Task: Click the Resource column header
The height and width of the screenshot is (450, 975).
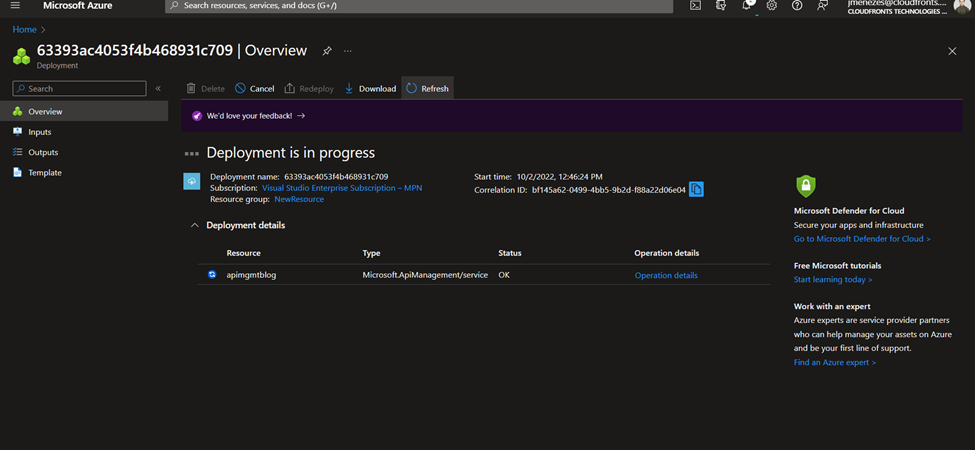Action: coord(243,253)
